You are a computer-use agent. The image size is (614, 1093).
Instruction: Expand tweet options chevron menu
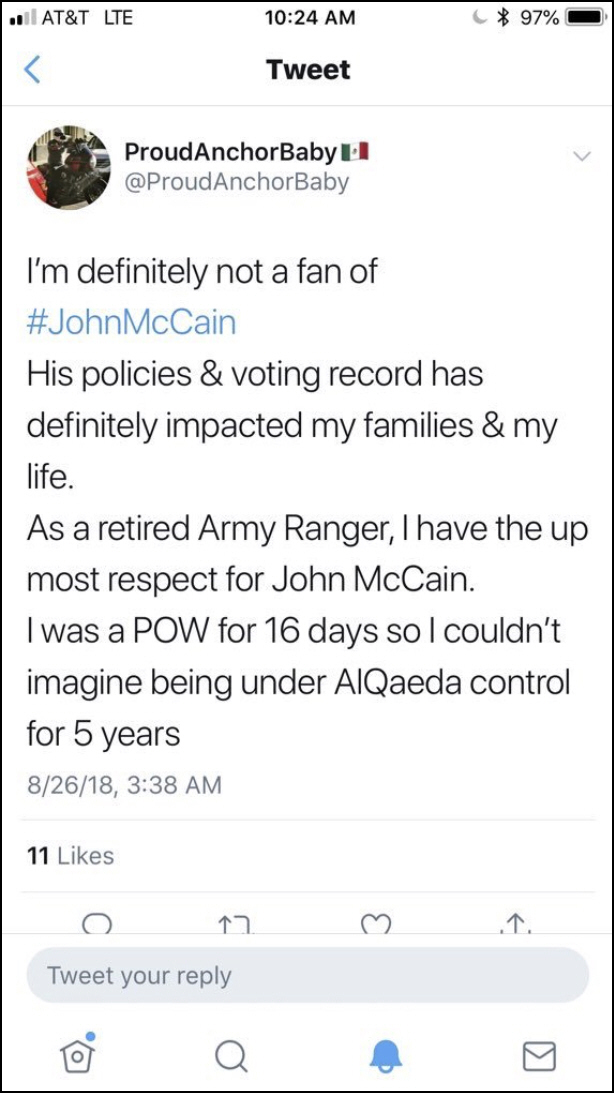[580, 156]
